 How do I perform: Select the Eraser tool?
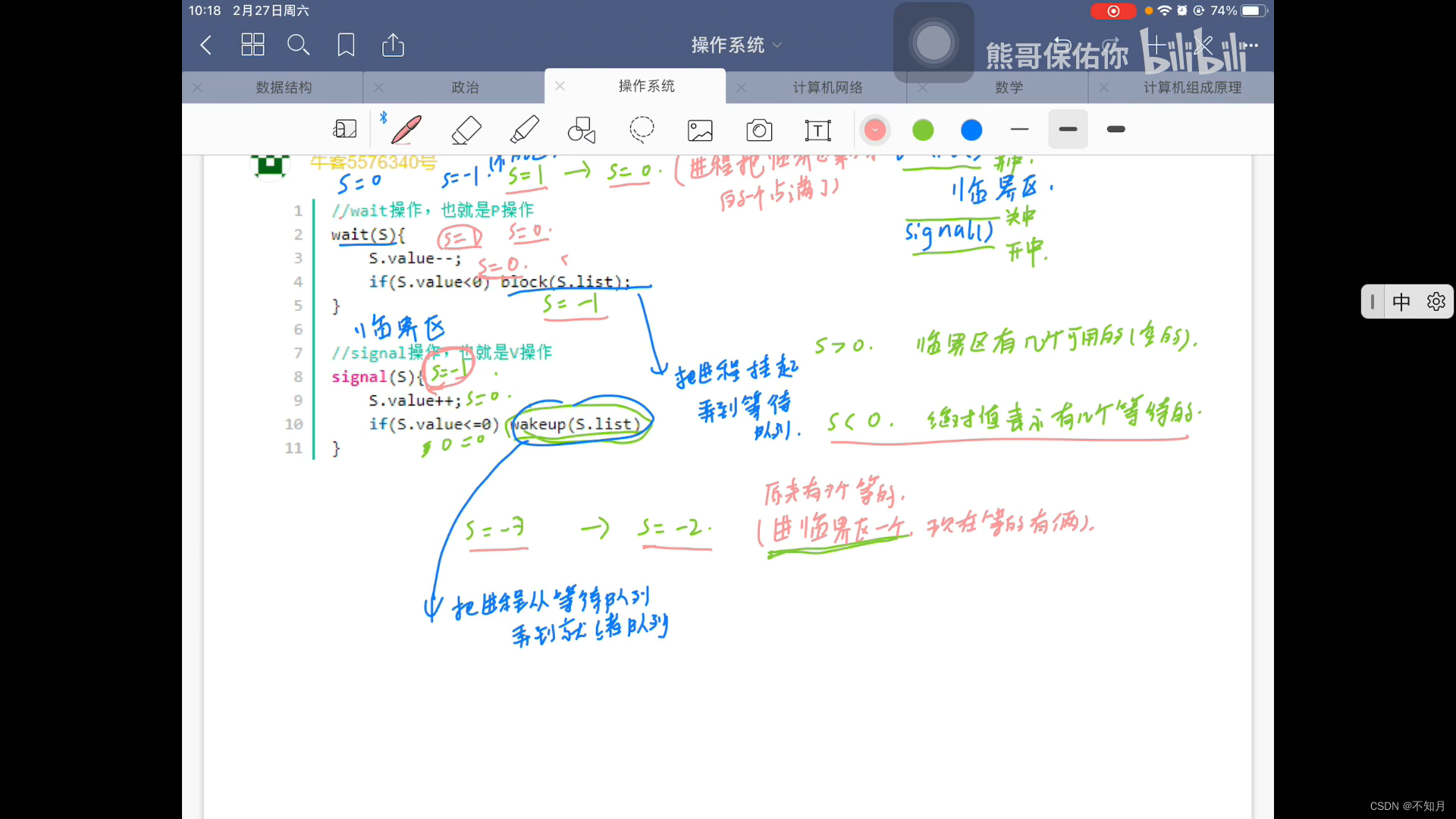point(466,130)
